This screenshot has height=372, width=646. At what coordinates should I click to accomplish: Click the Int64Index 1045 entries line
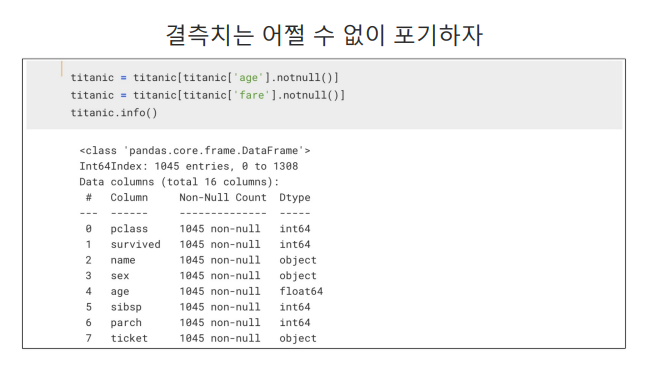tap(189, 166)
